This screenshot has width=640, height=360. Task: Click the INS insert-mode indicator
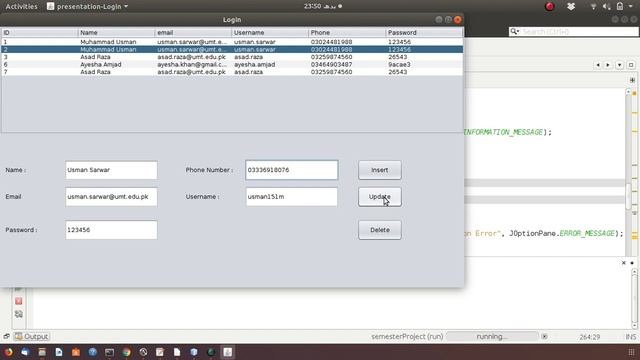pyautogui.click(x=631, y=337)
